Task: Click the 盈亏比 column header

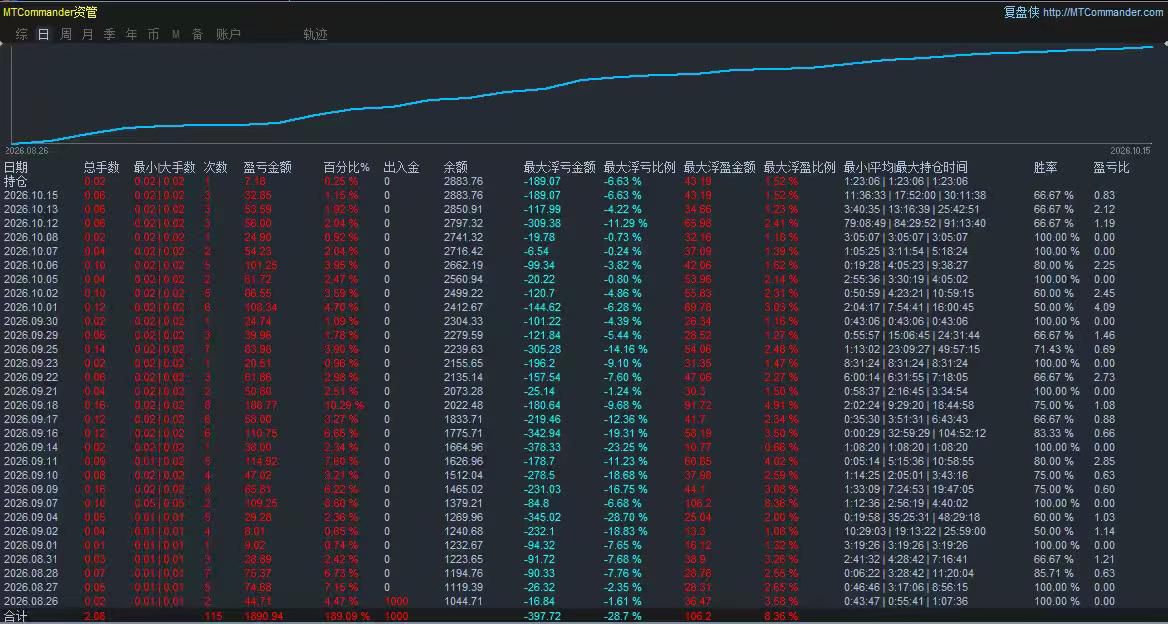Action: (1111, 168)
